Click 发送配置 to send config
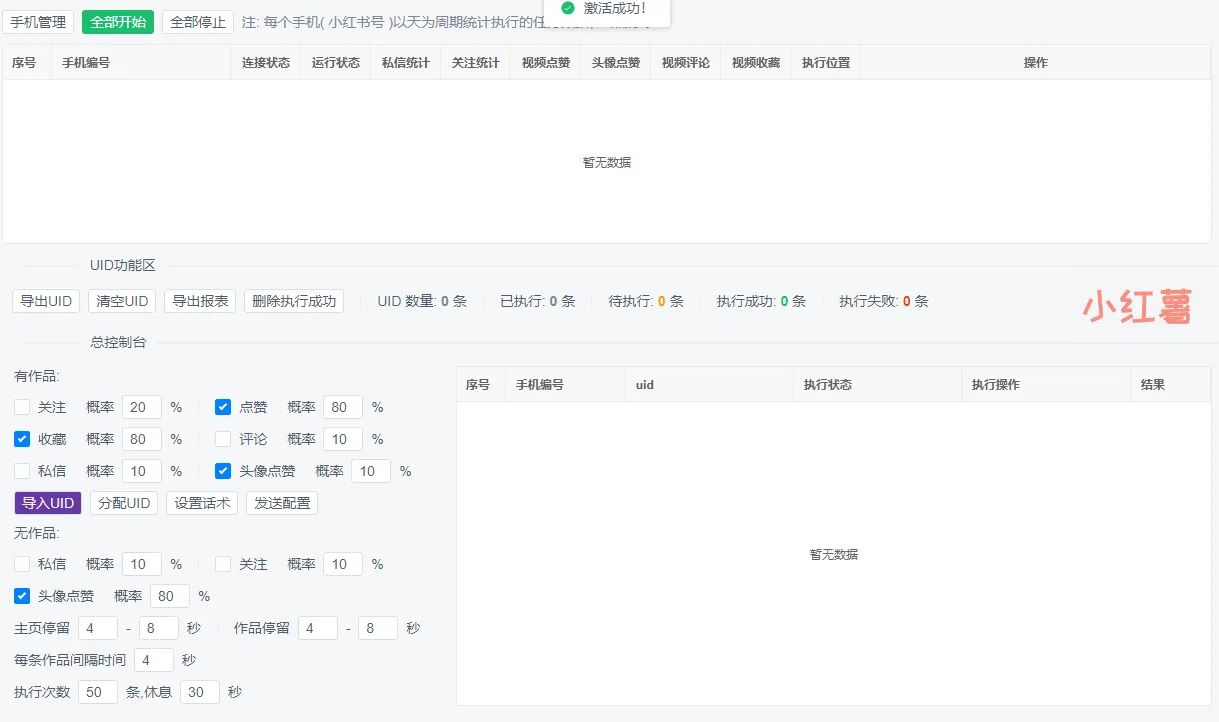This screenshot has height=722, width=1219. coord(282,503)
